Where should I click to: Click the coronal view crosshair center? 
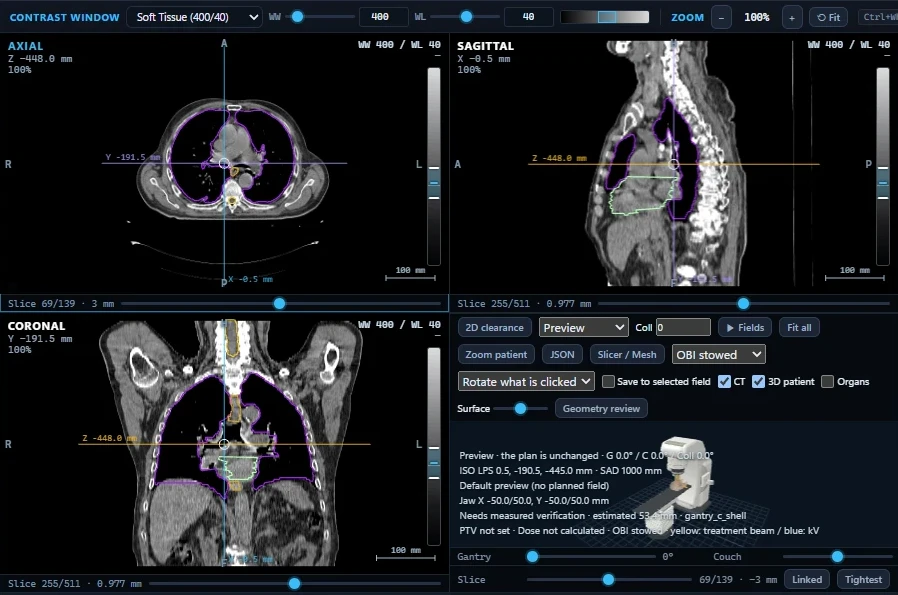tap(224, 444)
